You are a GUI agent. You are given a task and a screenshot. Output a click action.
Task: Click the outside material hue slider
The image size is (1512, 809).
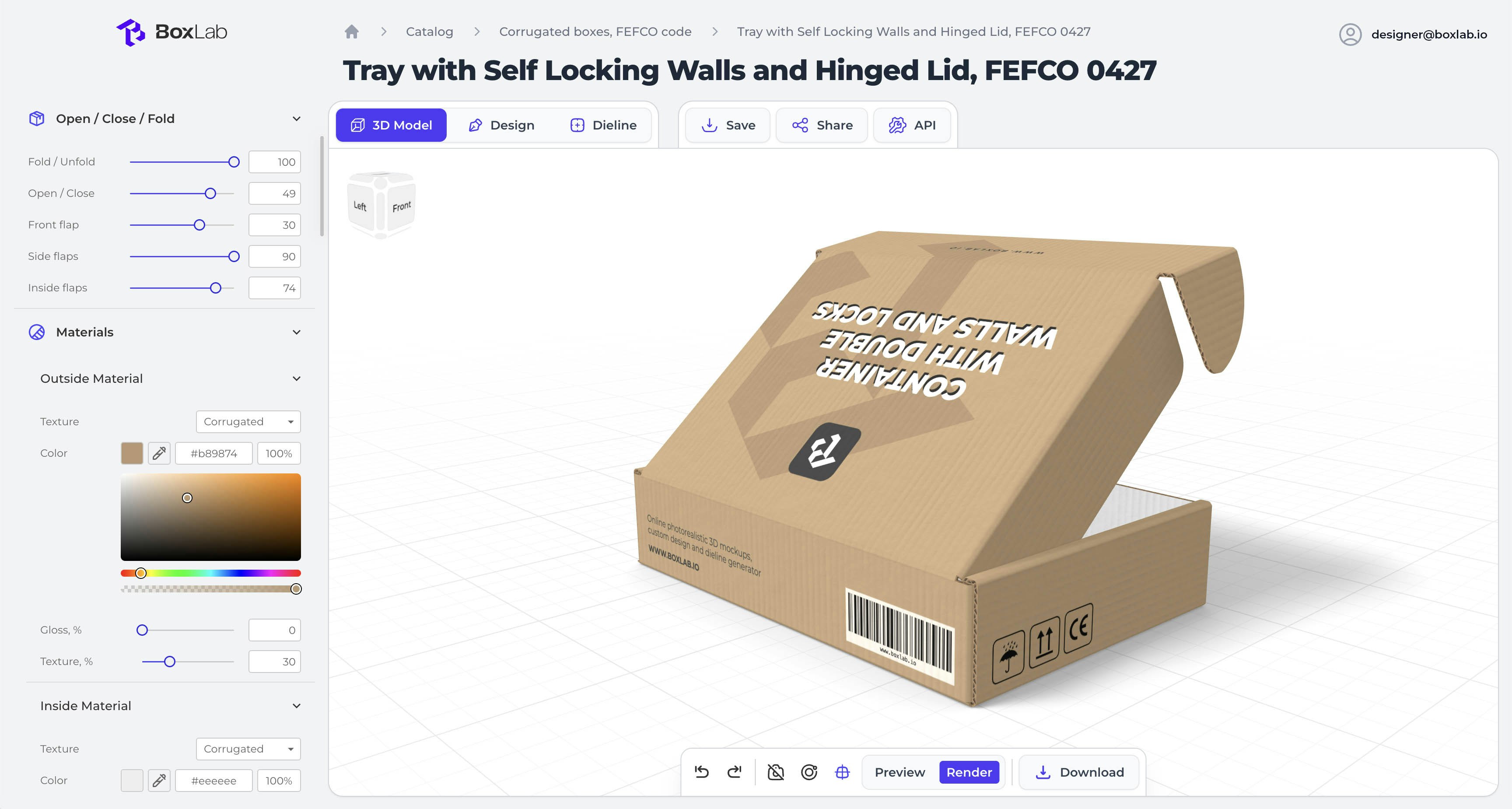pos(211,573)
